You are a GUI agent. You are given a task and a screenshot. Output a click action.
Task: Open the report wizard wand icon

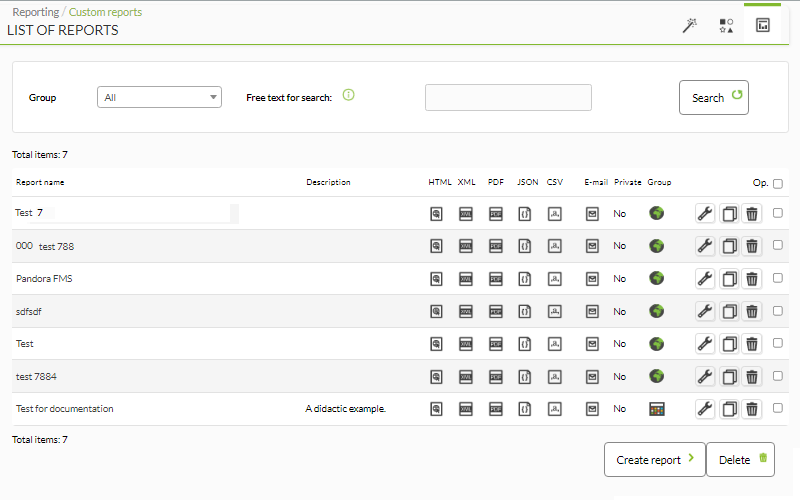click(689, 26)
